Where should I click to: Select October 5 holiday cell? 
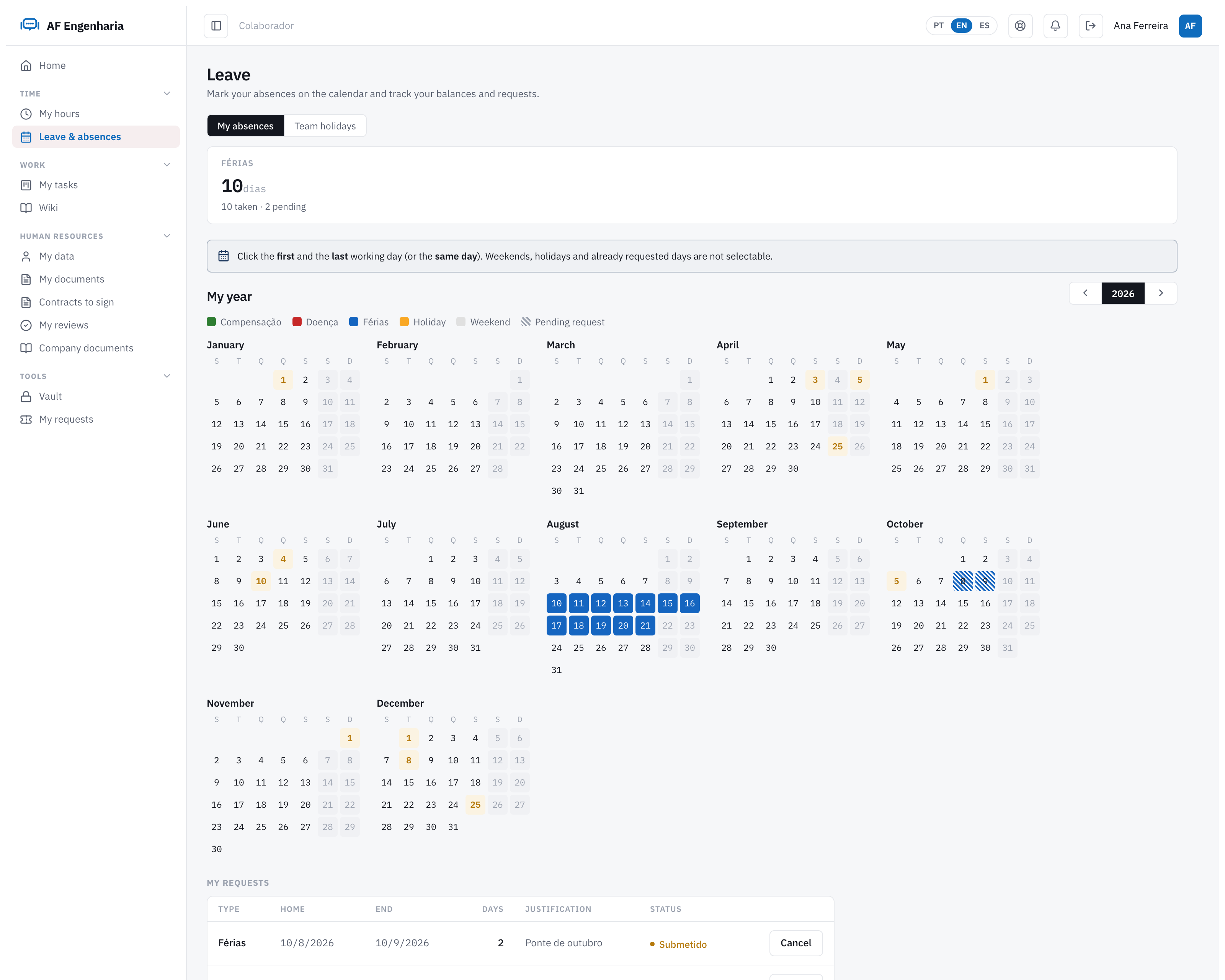point(896,581)
